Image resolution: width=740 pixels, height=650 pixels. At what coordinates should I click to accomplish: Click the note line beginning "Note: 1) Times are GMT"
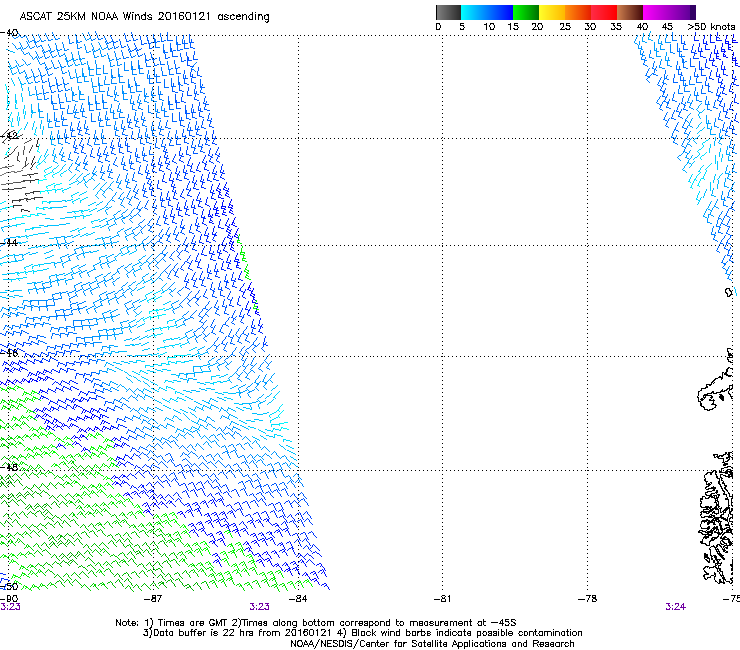[x=316, y=623]
